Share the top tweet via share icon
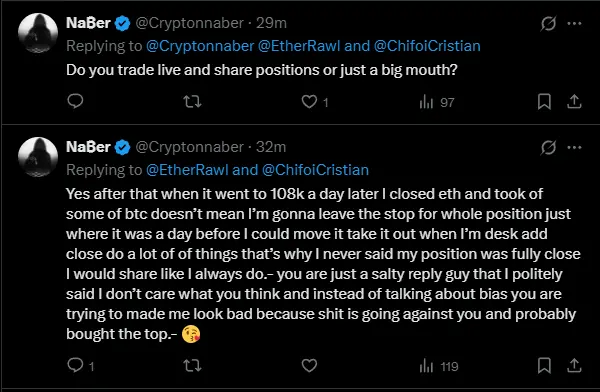Screen dimensions: 600x392 tap(574, 101)
